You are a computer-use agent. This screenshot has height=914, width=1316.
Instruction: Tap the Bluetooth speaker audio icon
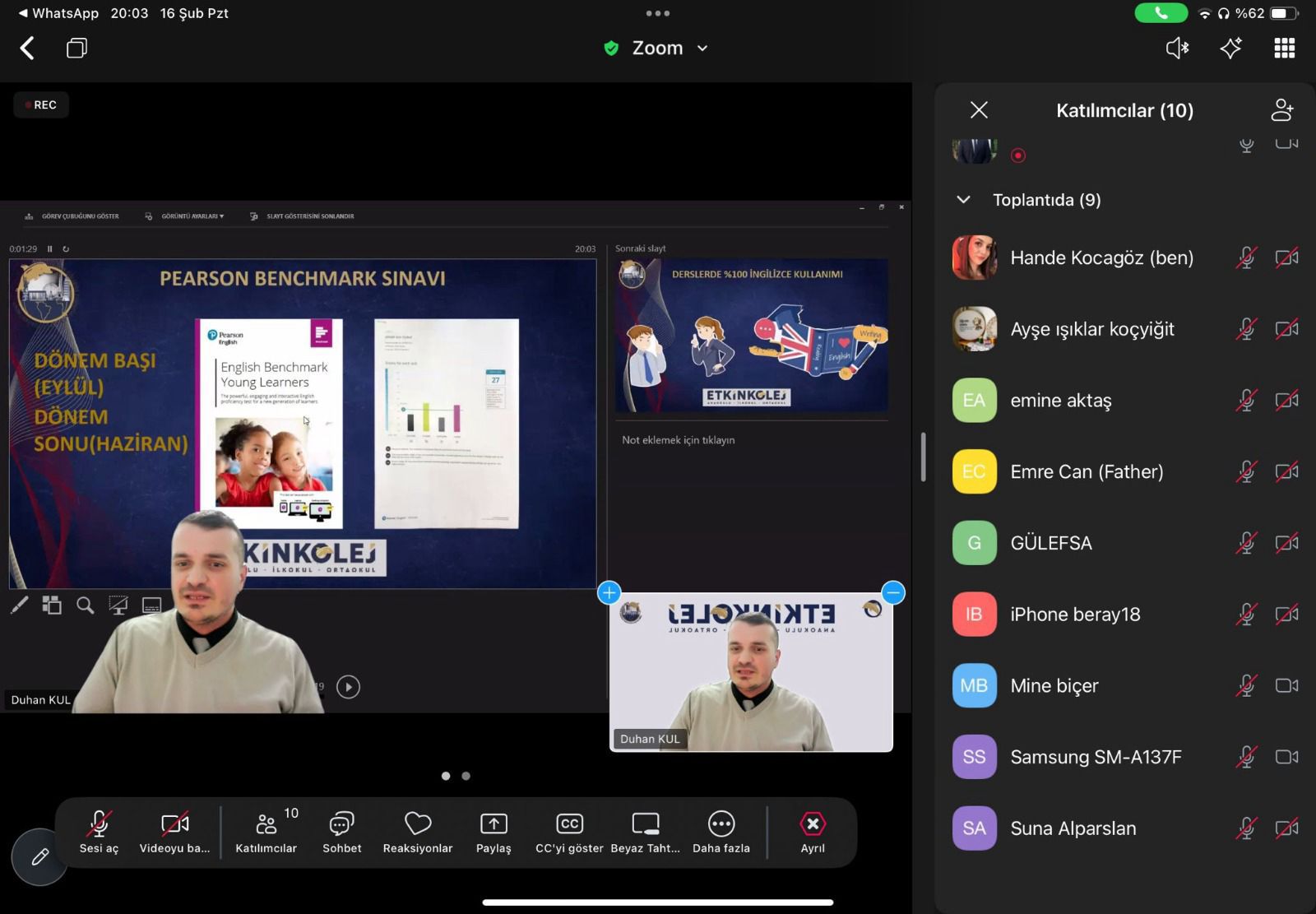pos(1177,49)
